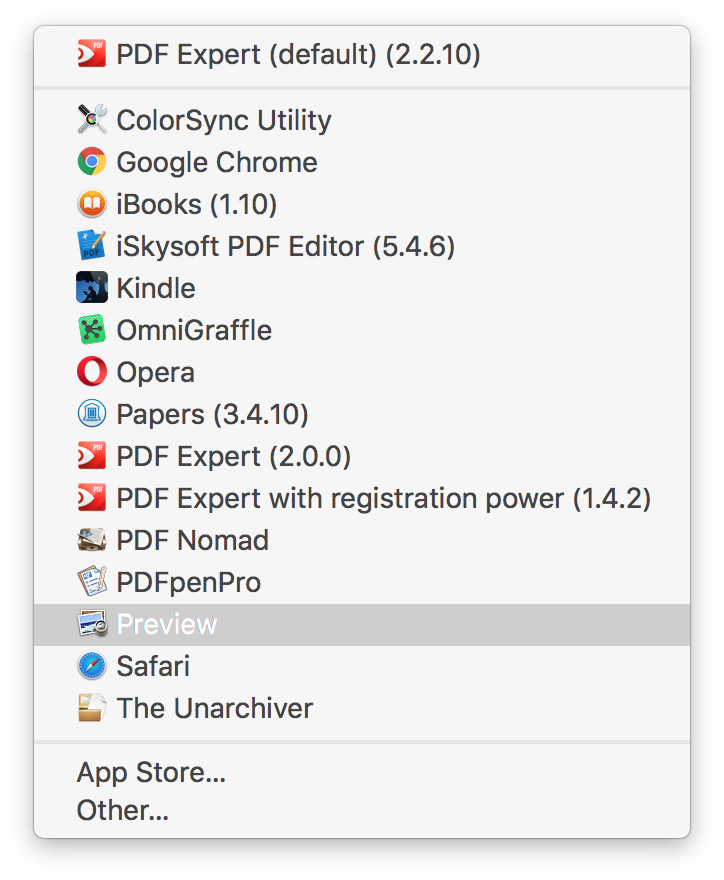
Task: Select PDFpenPro from the menu
Action: 362,583
